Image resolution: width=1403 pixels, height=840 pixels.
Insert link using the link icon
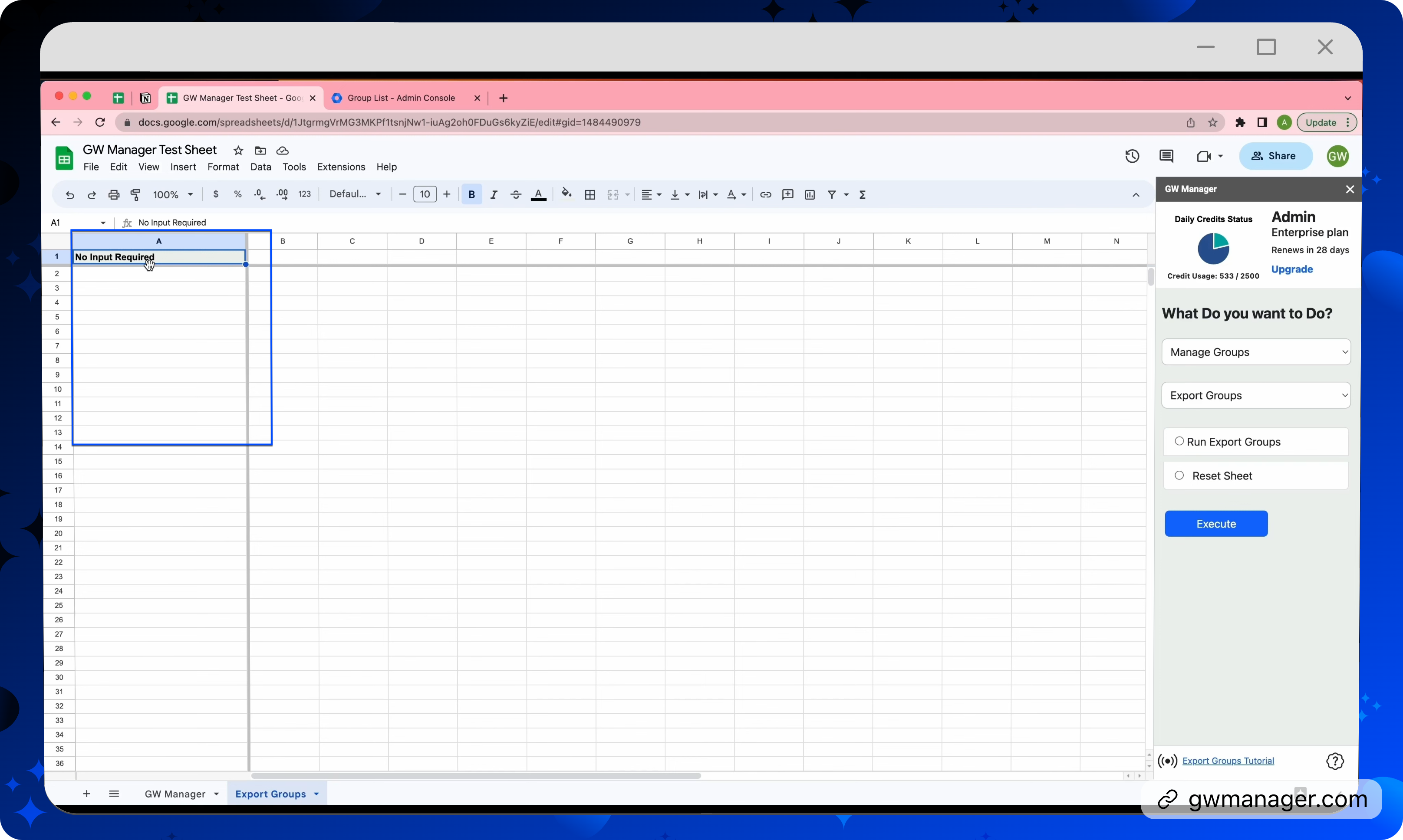pos(765,194)
